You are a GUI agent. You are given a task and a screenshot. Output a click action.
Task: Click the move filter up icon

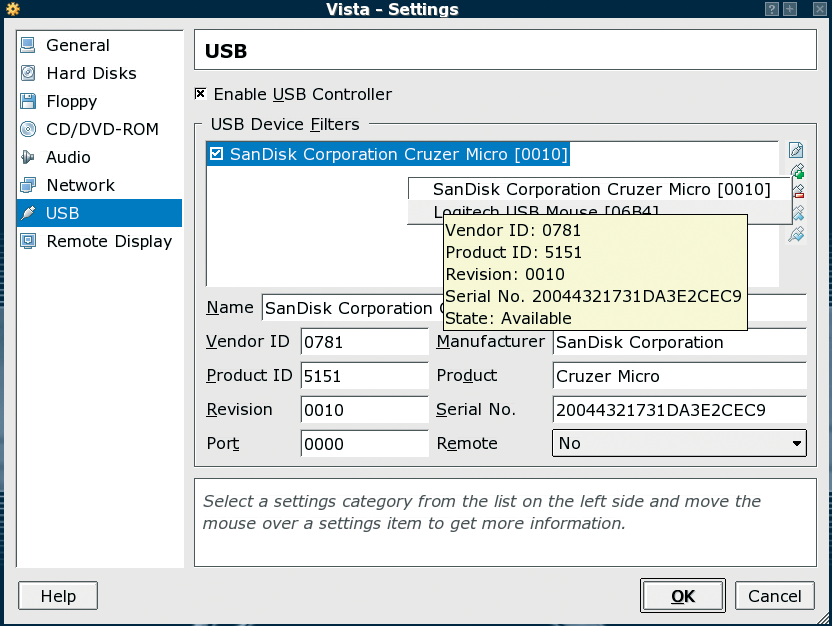click(x=798, y=213)
